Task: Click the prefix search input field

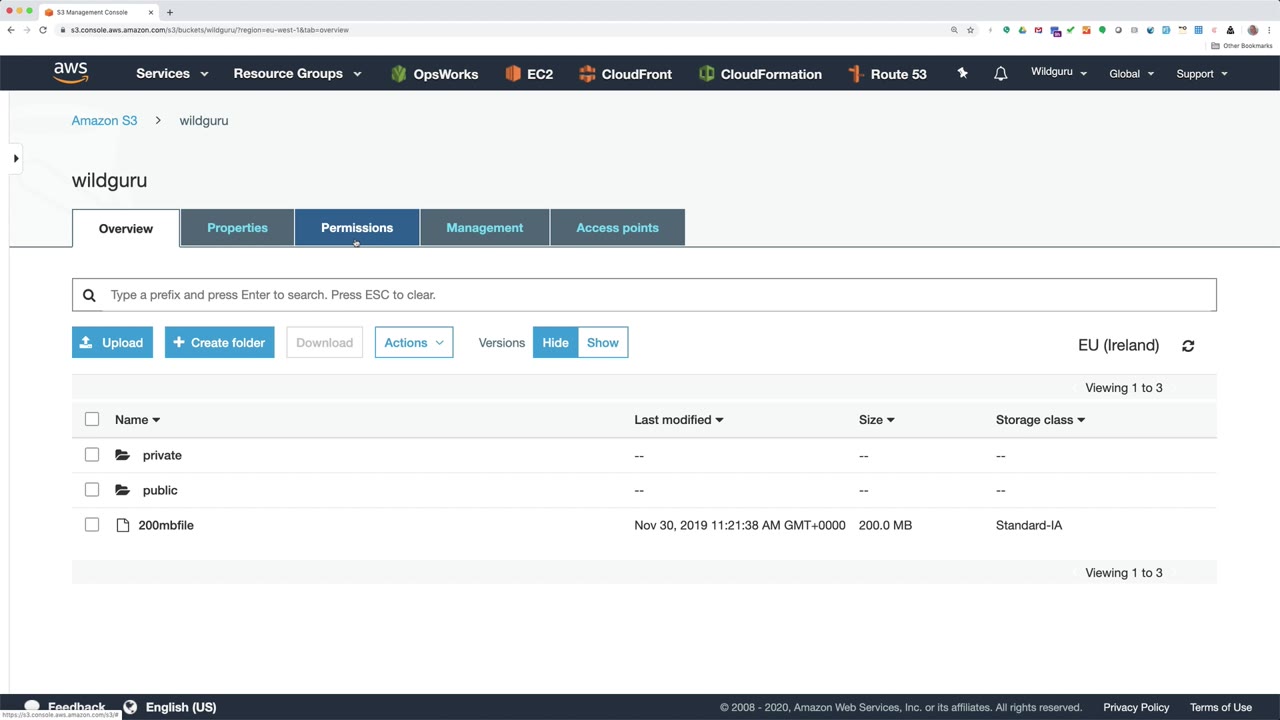Action: [644, 295]
